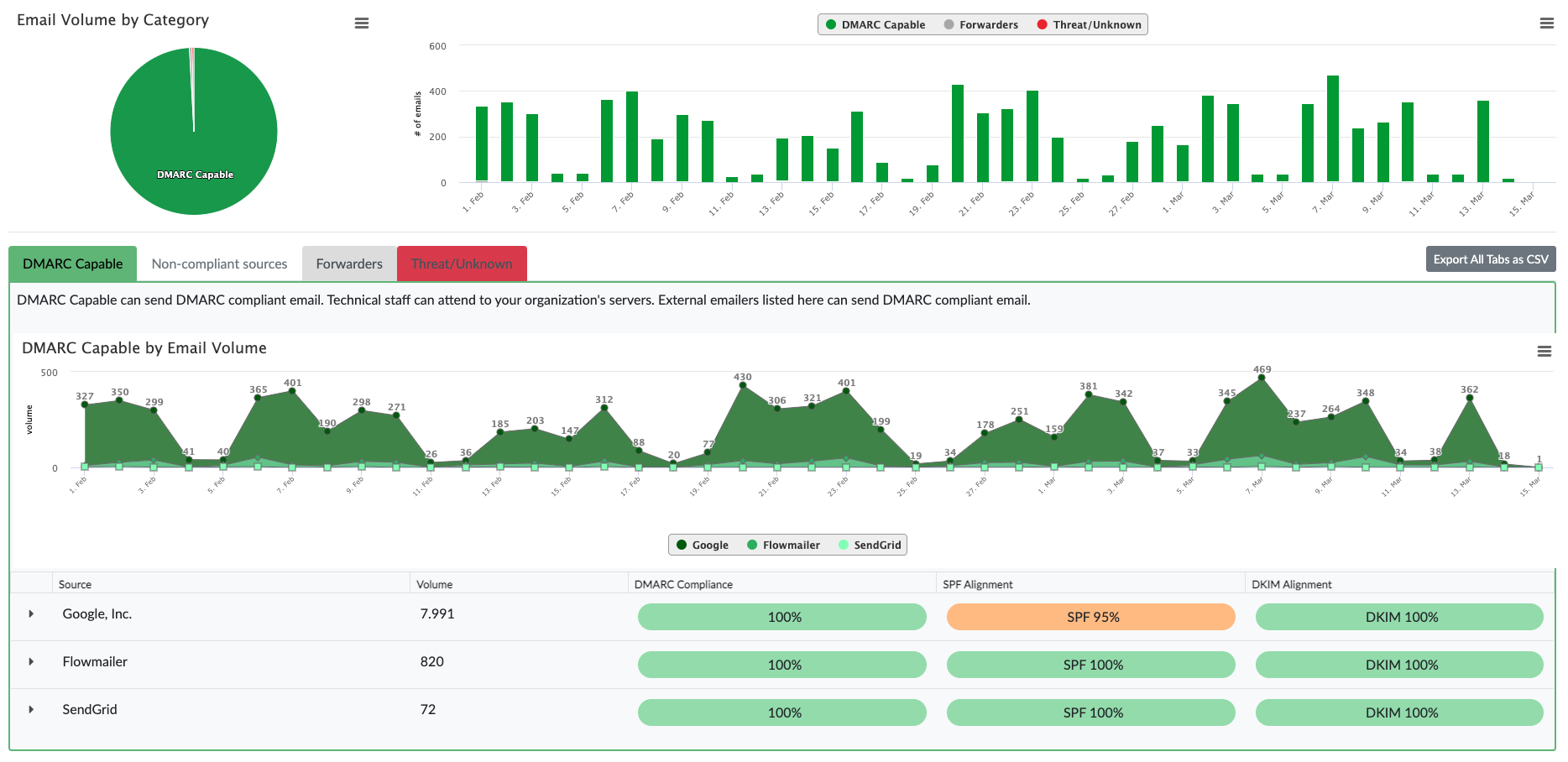This screenshot has width=1568, height=762.
Task: Open the DMARC Capable by Email Volume chart menu
Action: point(1544,352)
